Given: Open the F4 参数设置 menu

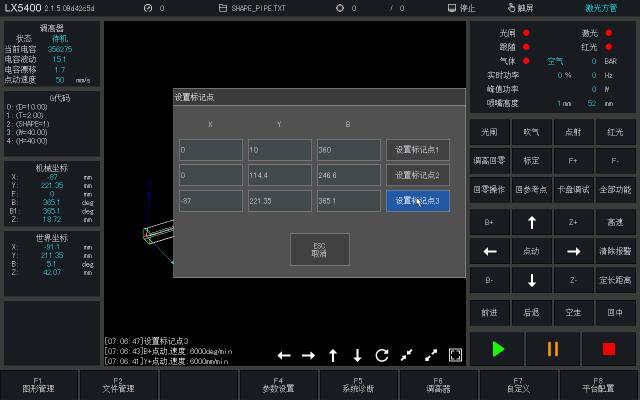Looking at the screenshot, I should click(278, 385).
